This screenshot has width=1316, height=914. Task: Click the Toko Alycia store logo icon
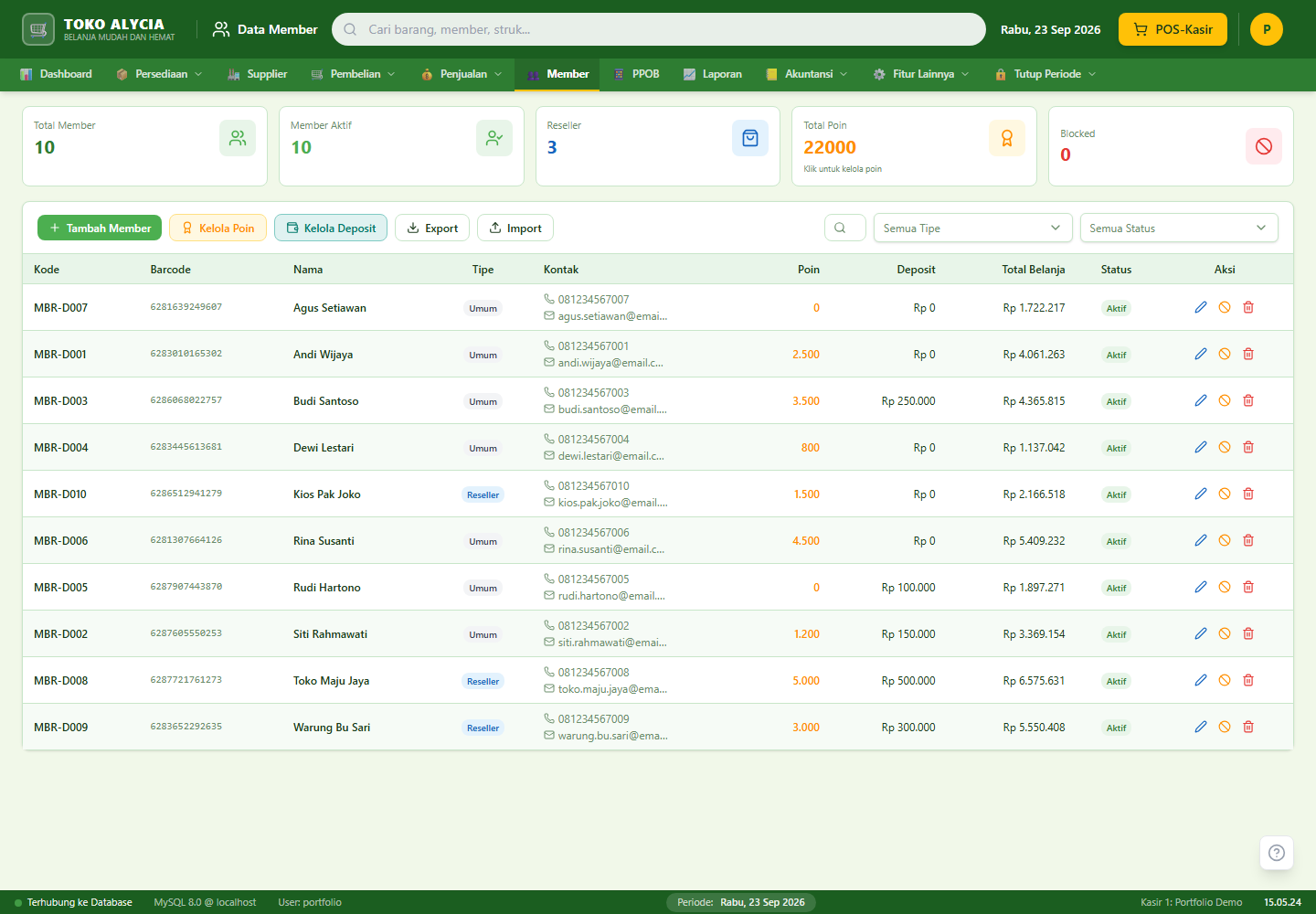[x=38, y=29]
